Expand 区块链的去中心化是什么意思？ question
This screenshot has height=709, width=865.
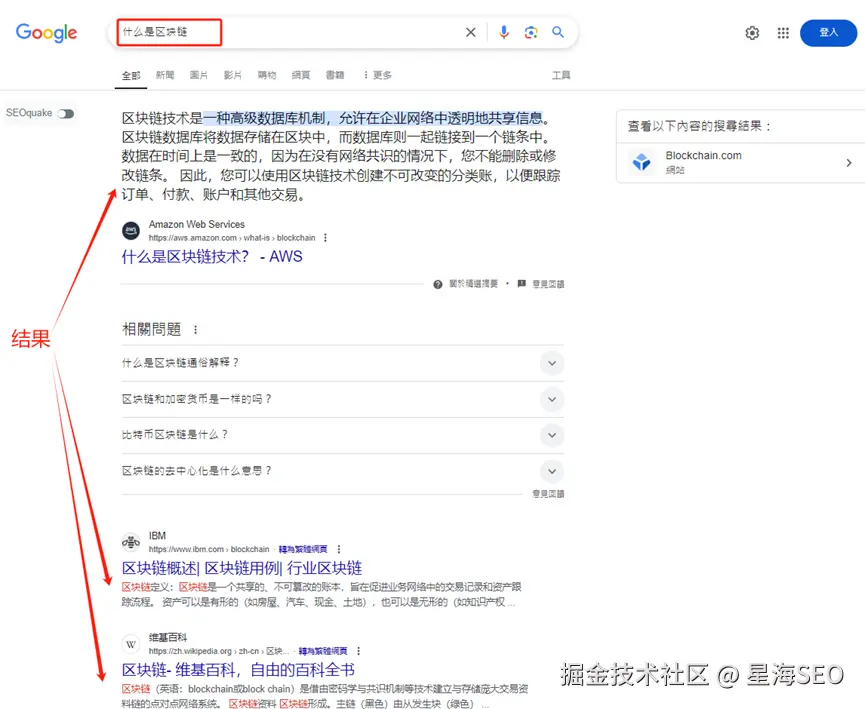coord(343,471)
